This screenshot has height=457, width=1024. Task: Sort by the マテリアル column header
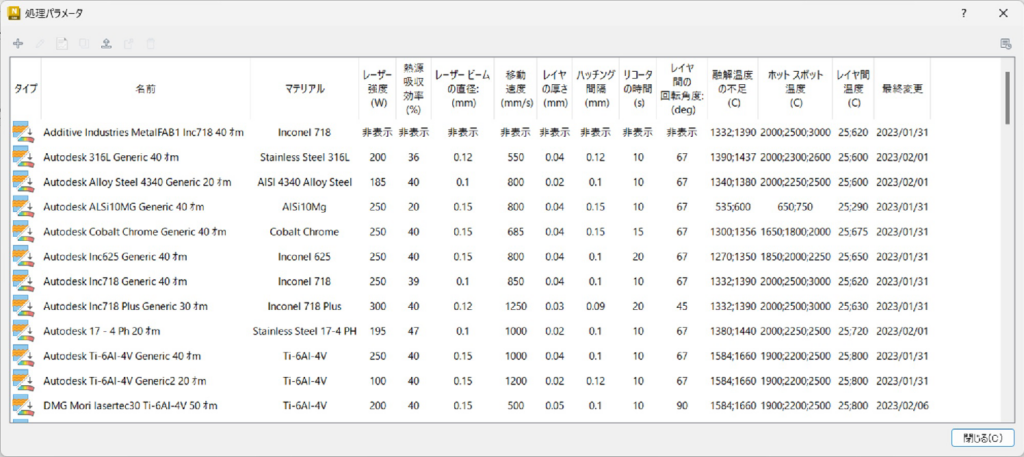[304, 89]
